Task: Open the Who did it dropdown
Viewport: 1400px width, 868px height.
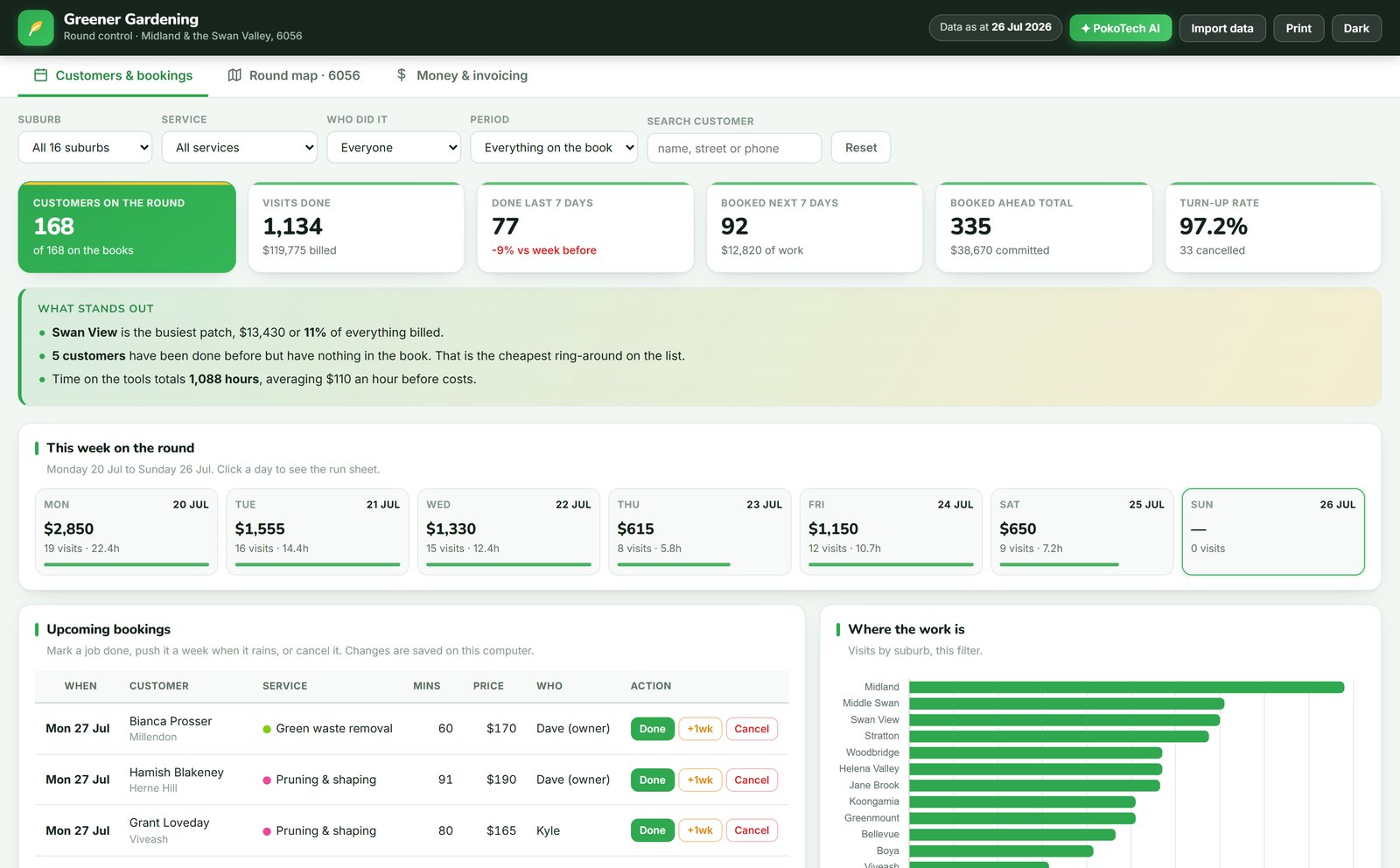Action: [x=394, y=148]
